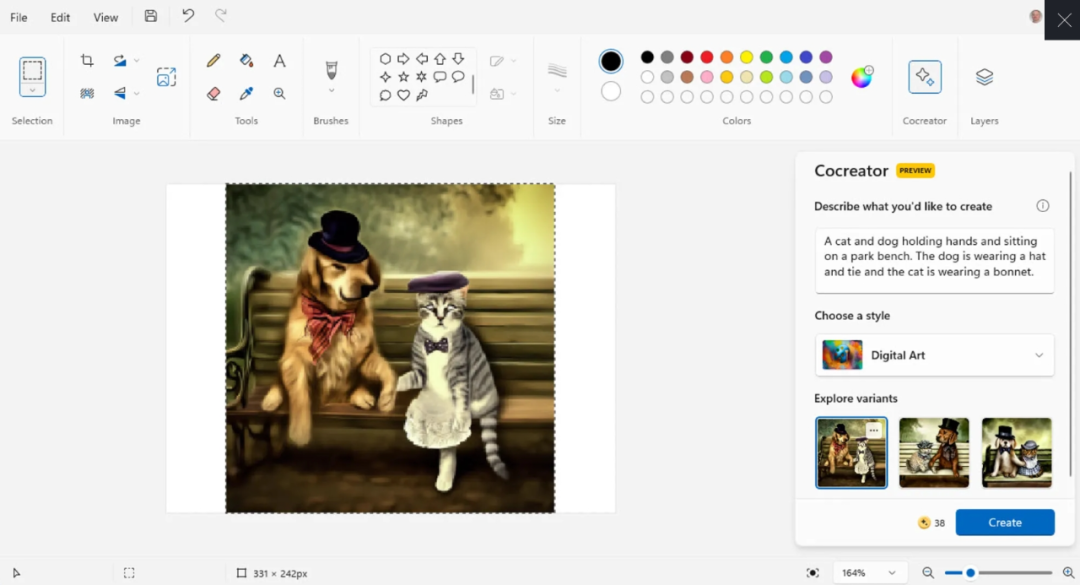Pick the Eraser tool
This screenshot has height=585, width=1080.
click(214, 93)
